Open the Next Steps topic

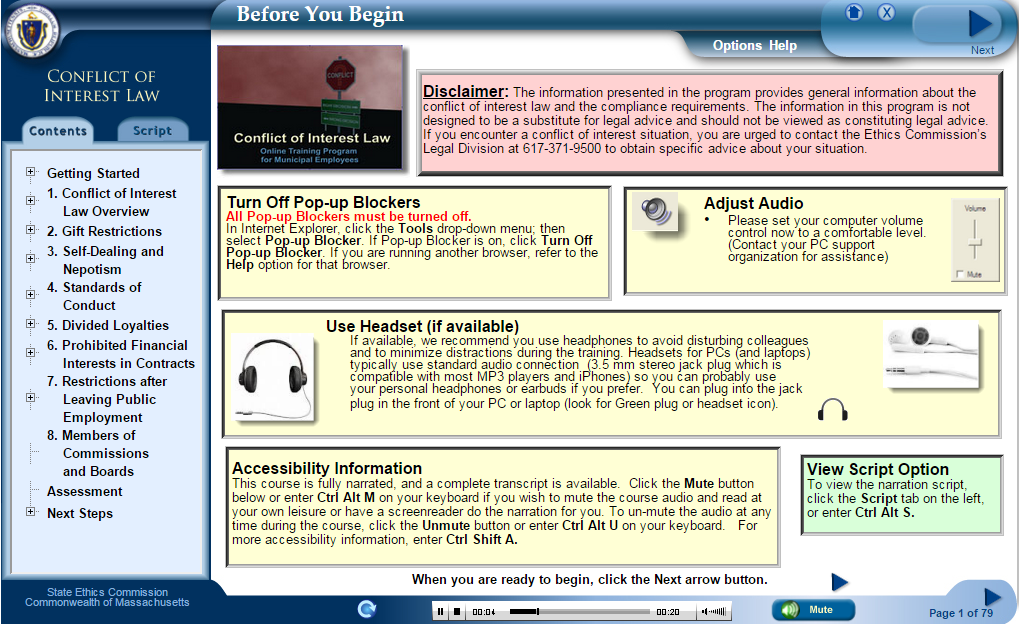[80, 514]
